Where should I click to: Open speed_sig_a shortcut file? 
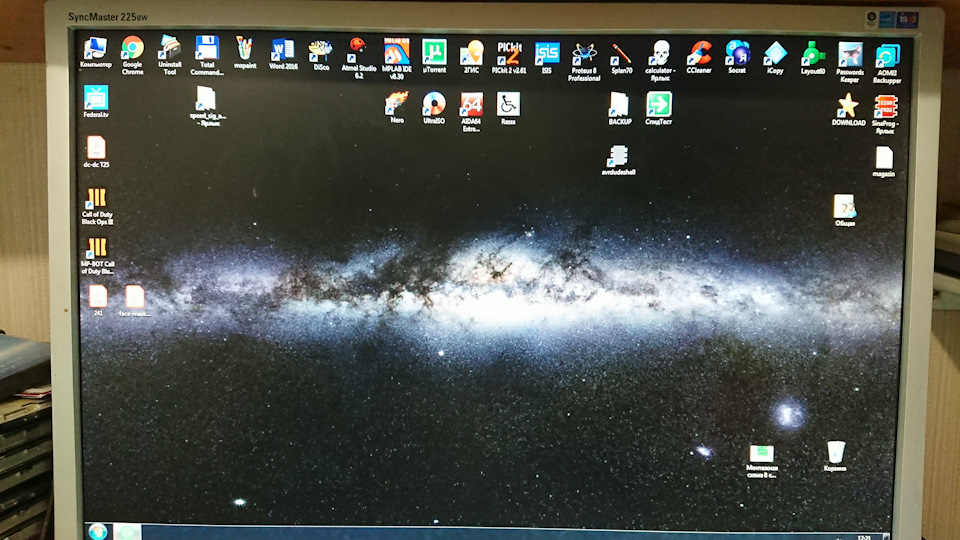click(x=207, y=106)
